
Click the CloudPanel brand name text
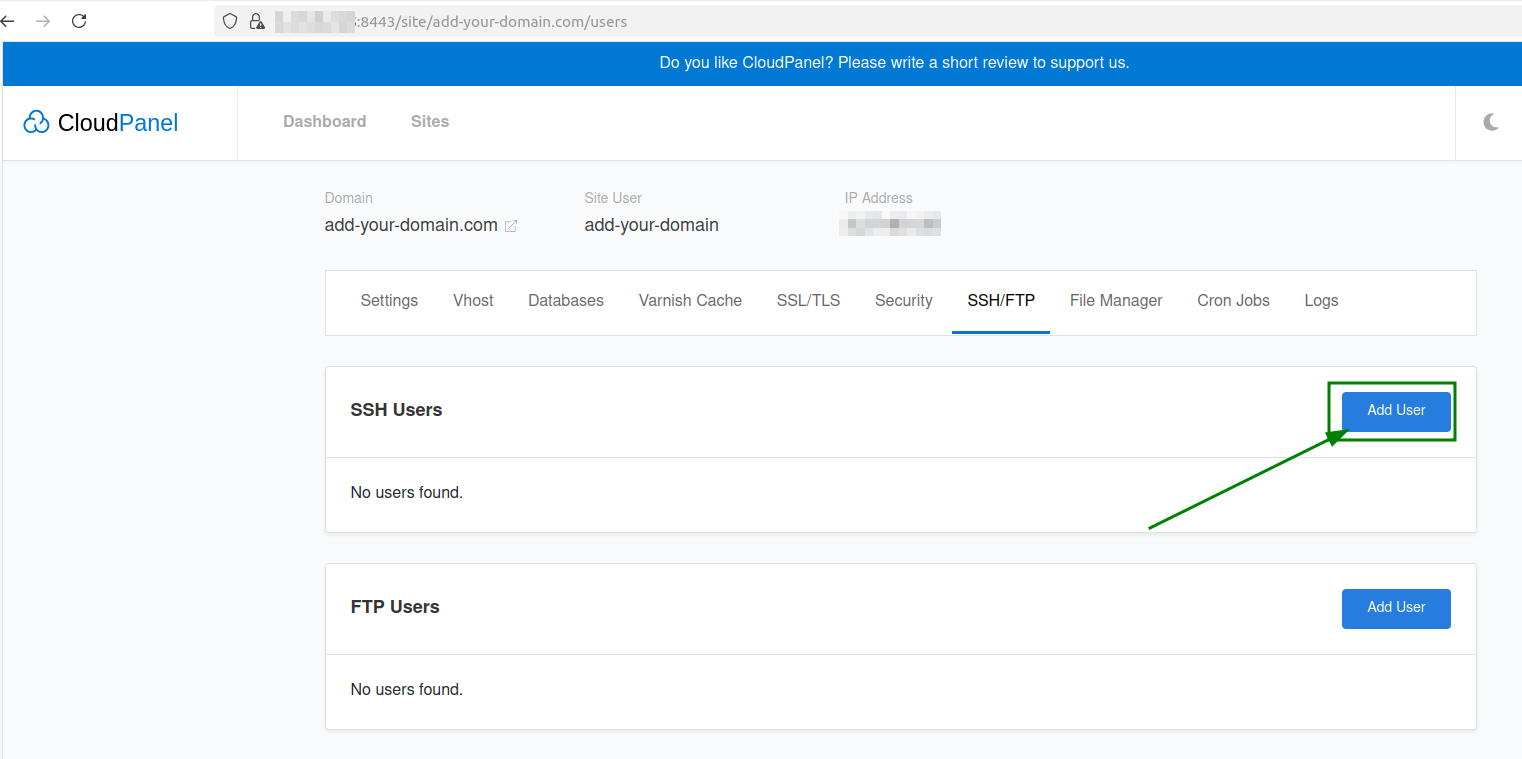118,123
